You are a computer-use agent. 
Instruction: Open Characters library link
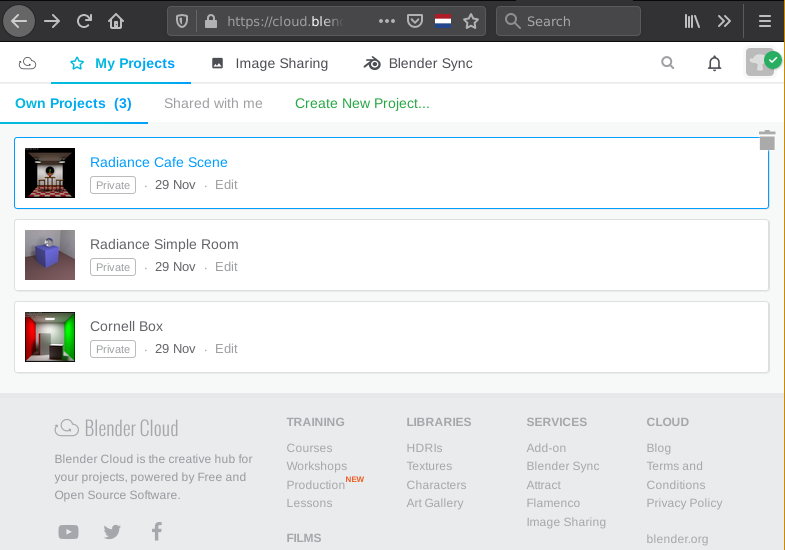coord(436,485)
